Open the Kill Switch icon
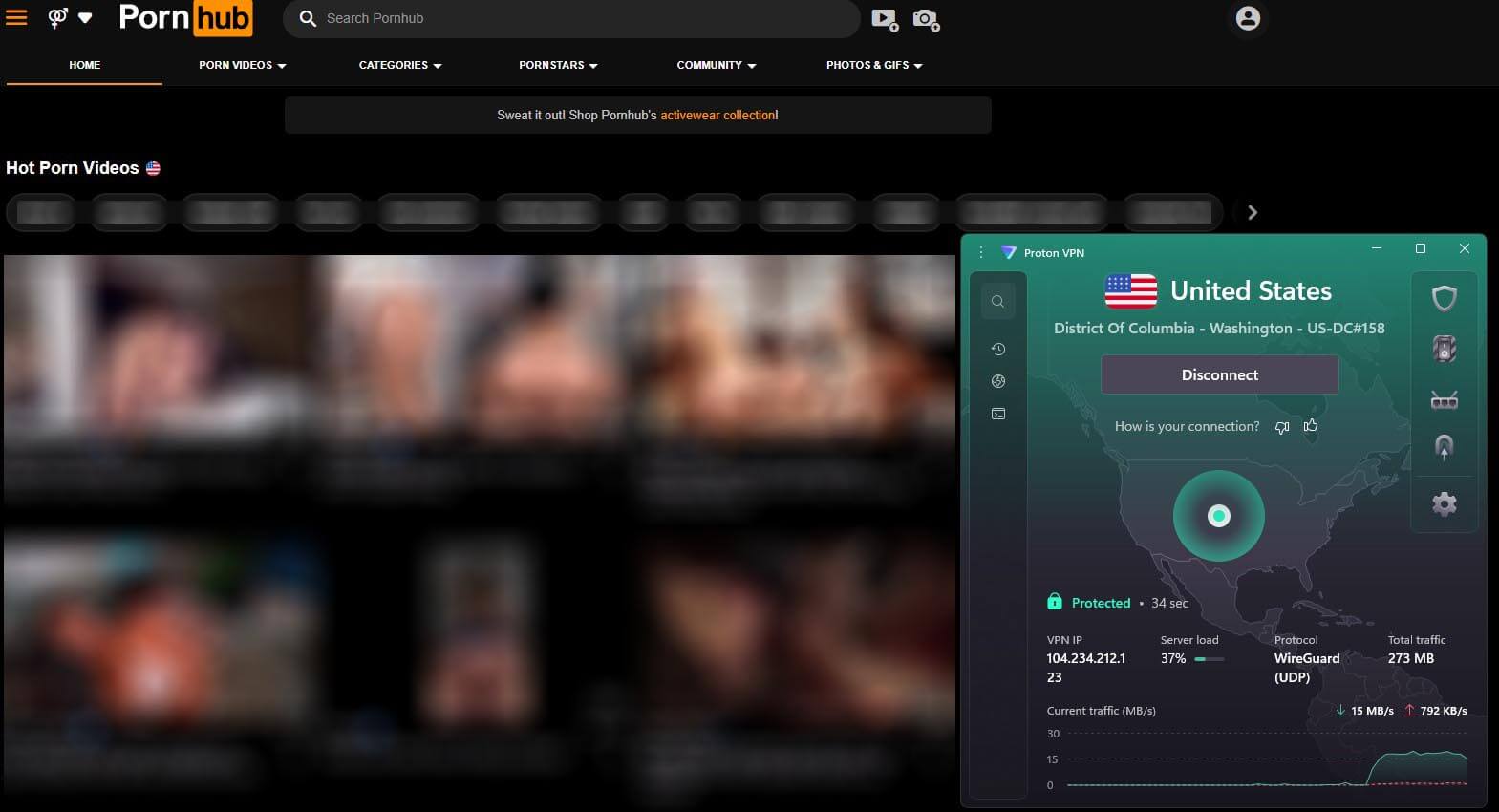Image resolution: width=1499 pixels, height=812 pixels. [x=1444, y=349]
